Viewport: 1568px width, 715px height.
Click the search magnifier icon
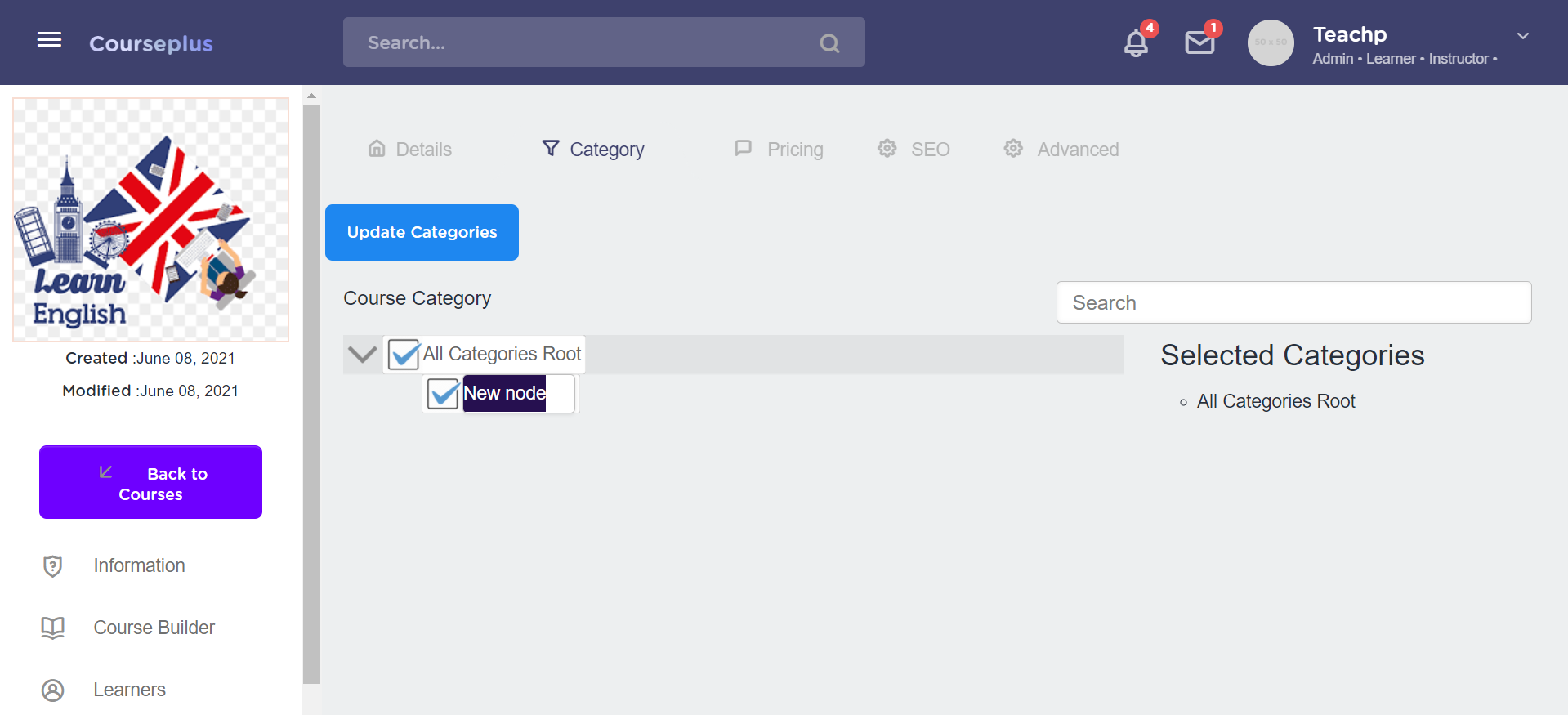coord(829,43)
